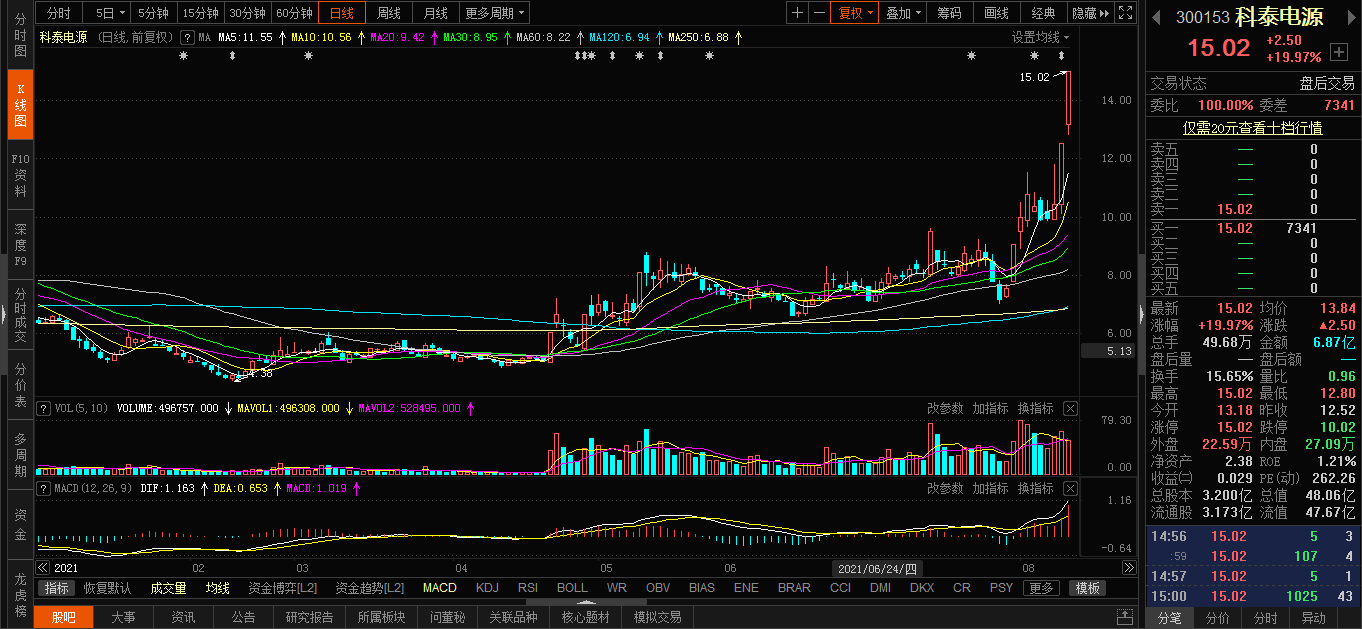Screen dimensions: 1362x629
Task: Open help for the MACD indicator
Action: pos(43,488)
